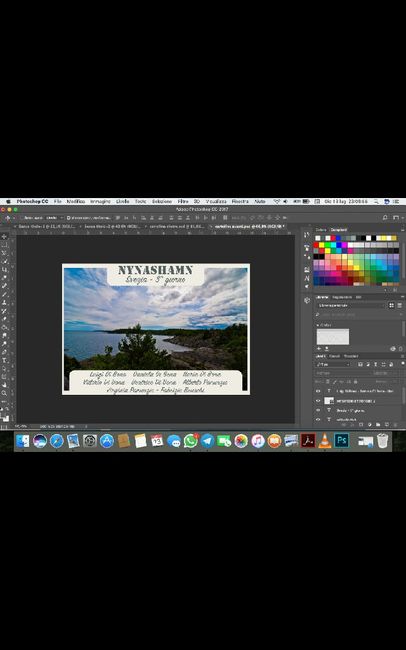Click the library item thumbnail
406x650 pixels.
(x=333, y=337)
